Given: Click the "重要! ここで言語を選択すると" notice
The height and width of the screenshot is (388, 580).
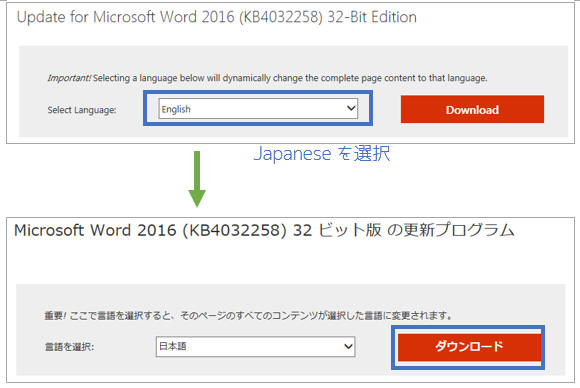Looking at the screenshot, I should pos(248,316).
